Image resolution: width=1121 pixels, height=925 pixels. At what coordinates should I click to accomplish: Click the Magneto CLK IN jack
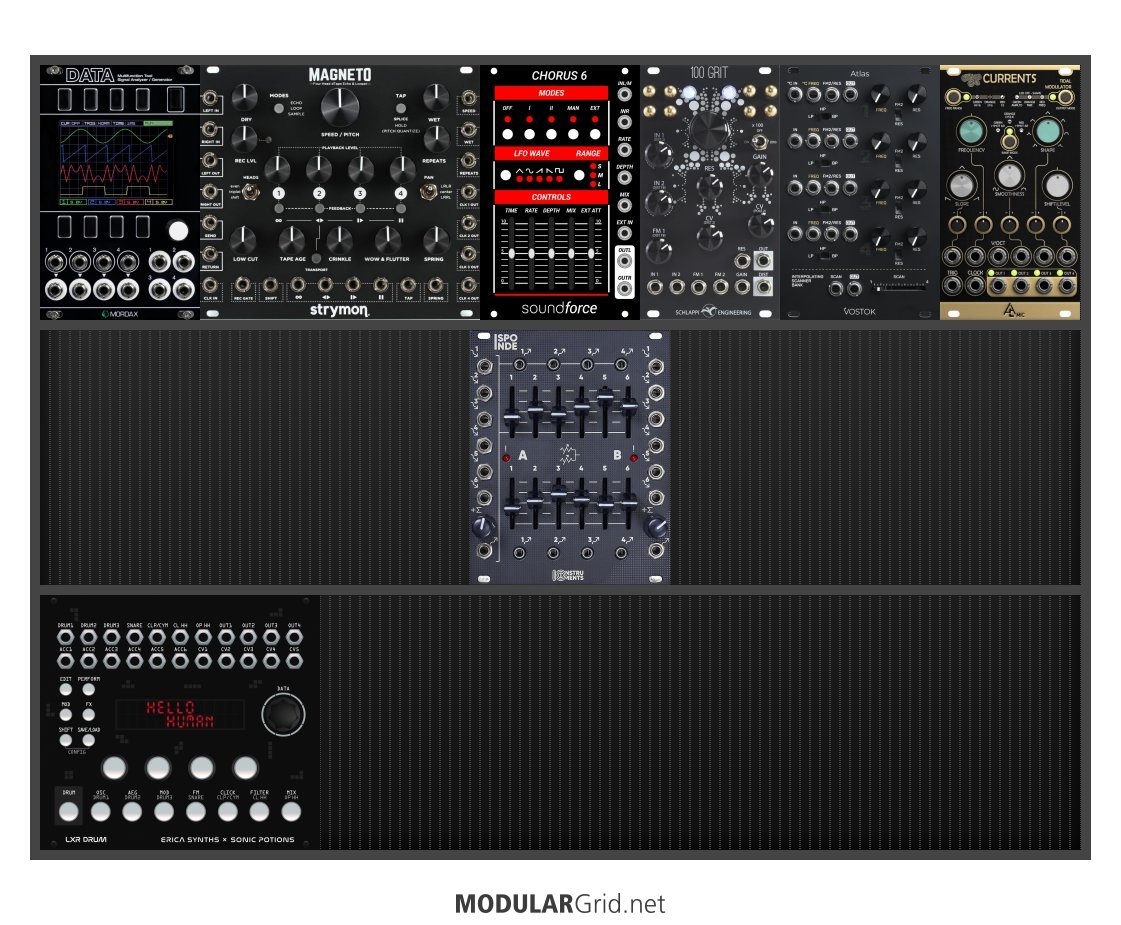pos(211,285)
